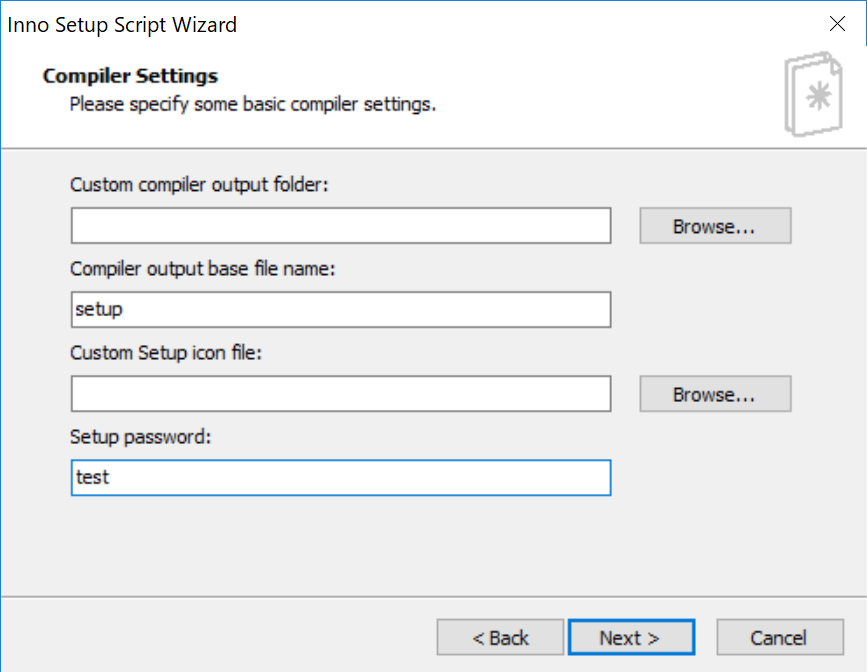Click the Custom Setup icon file field
Screen dimensions: 867x672
point(341,394)
